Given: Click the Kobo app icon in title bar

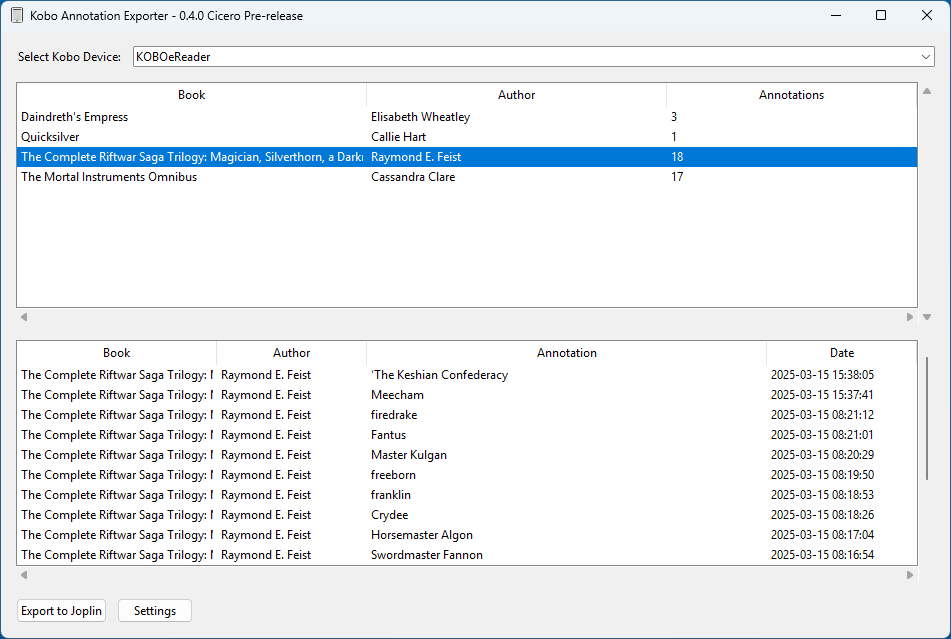Looking at the screenshot, I should 17,16.
